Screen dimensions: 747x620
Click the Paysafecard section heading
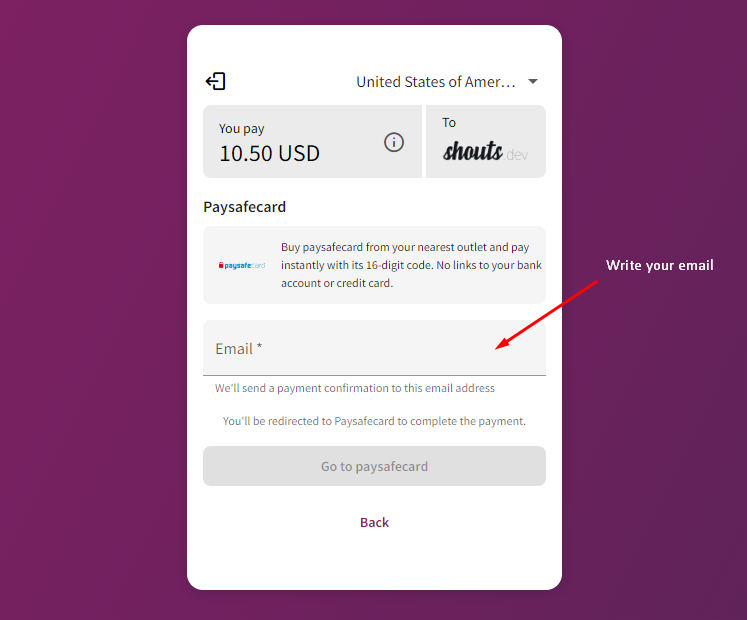click(244, 207)
